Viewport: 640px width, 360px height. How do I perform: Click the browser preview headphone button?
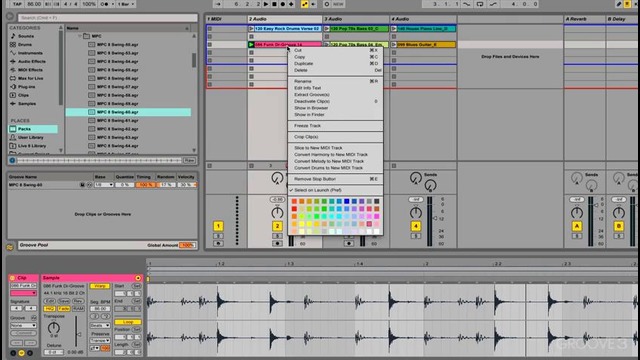click(x=12, y=160)
